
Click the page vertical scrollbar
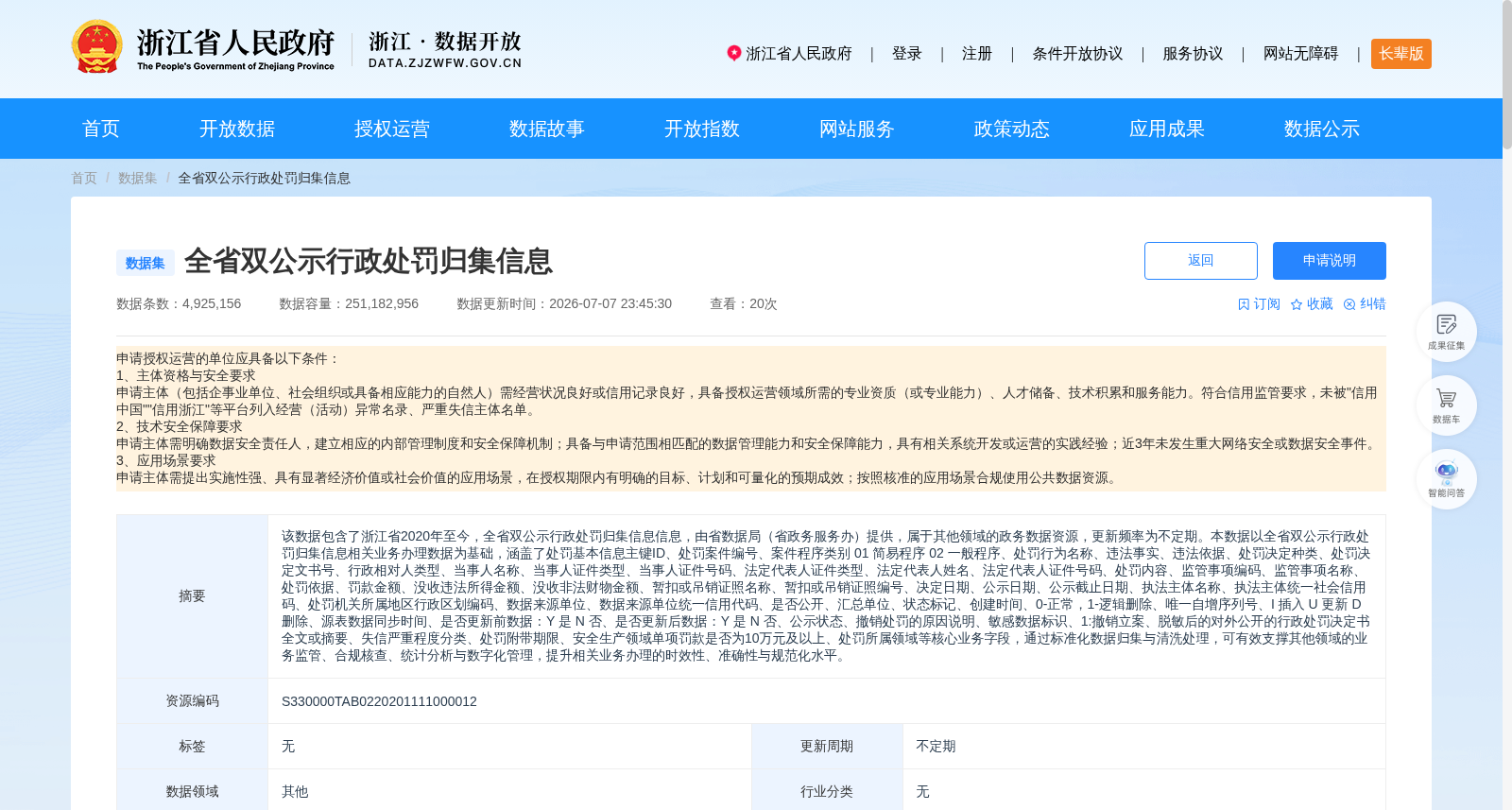pos(1507,76)
